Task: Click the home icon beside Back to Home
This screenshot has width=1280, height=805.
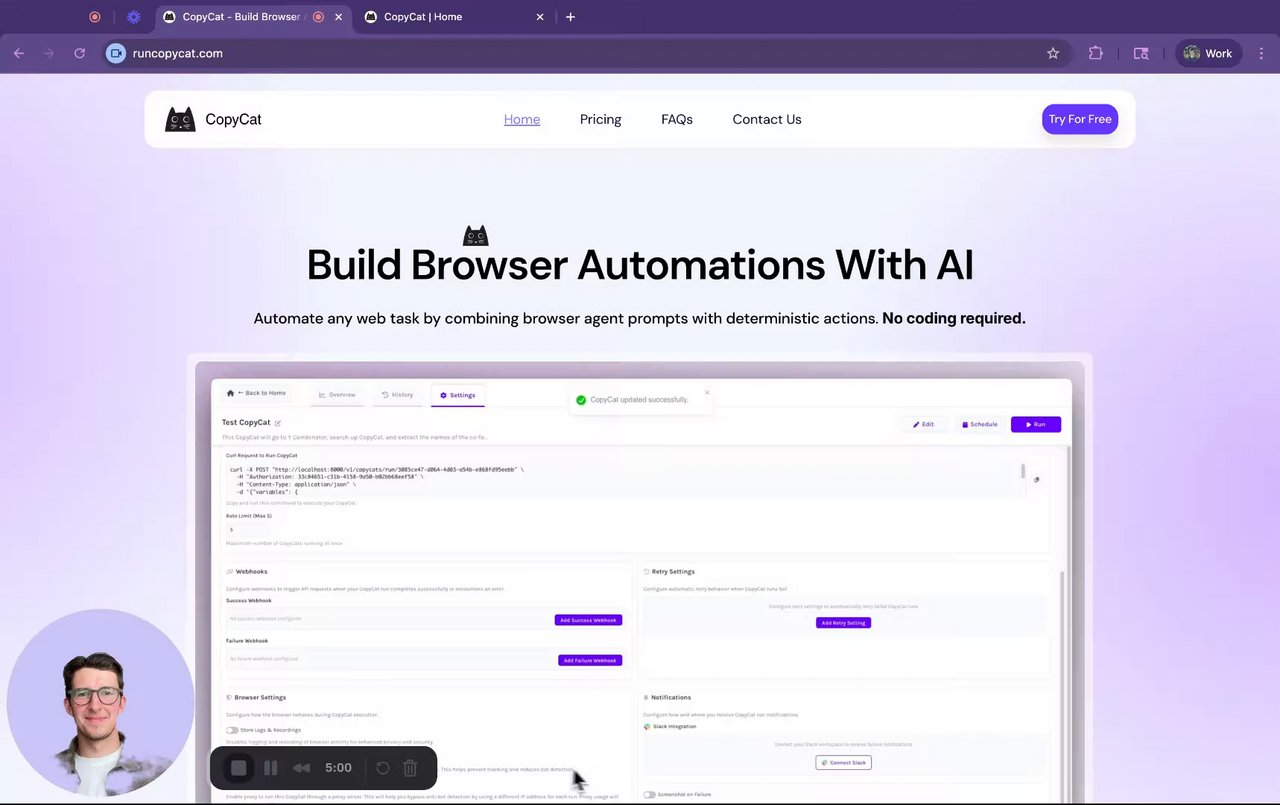Action: pos(230,393)
